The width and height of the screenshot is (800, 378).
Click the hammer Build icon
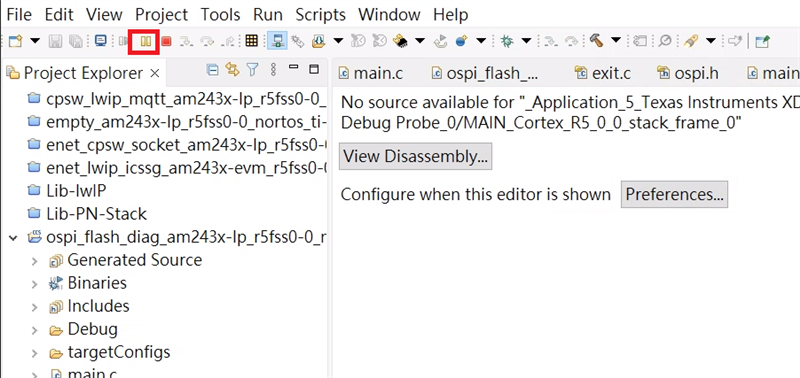[x=596, y=41]
